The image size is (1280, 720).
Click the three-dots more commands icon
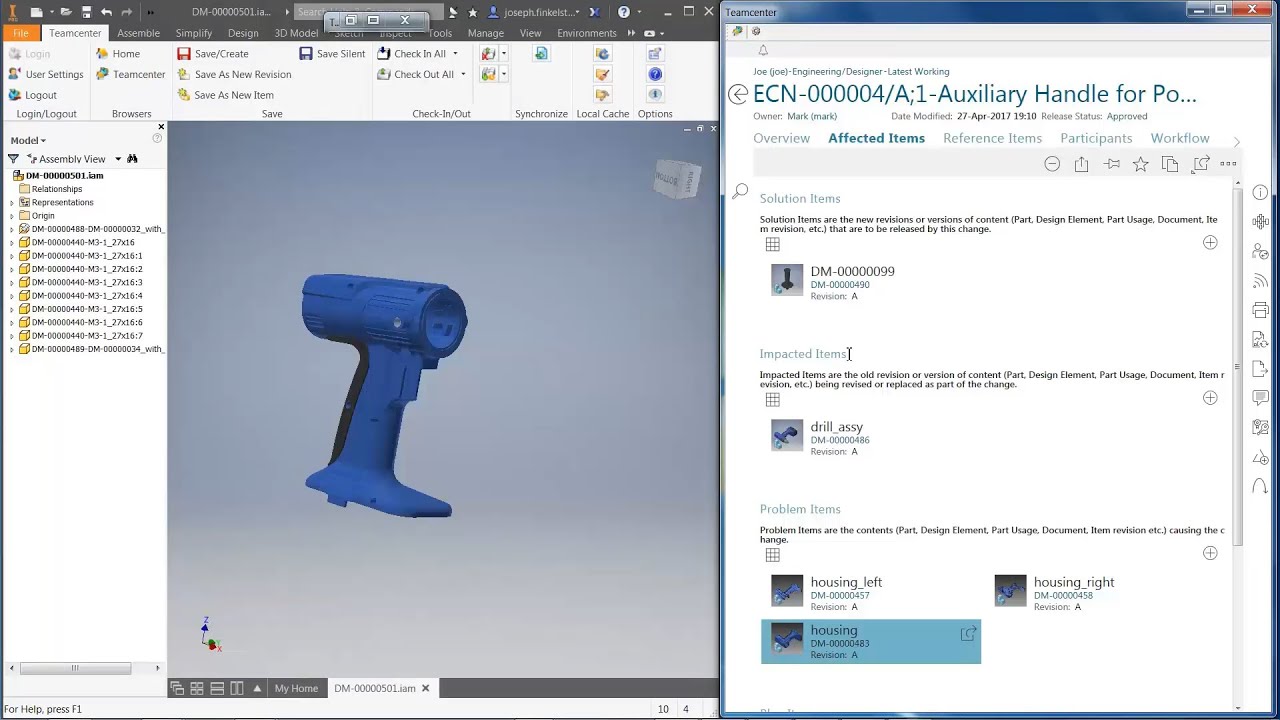point(1228,164)
